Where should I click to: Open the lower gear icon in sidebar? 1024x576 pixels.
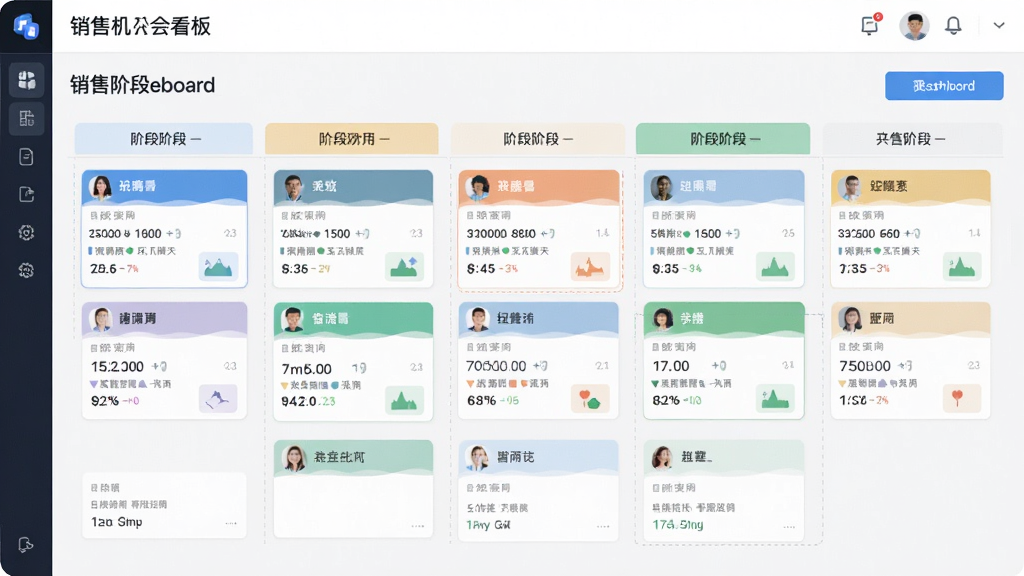tap(26, 270)
